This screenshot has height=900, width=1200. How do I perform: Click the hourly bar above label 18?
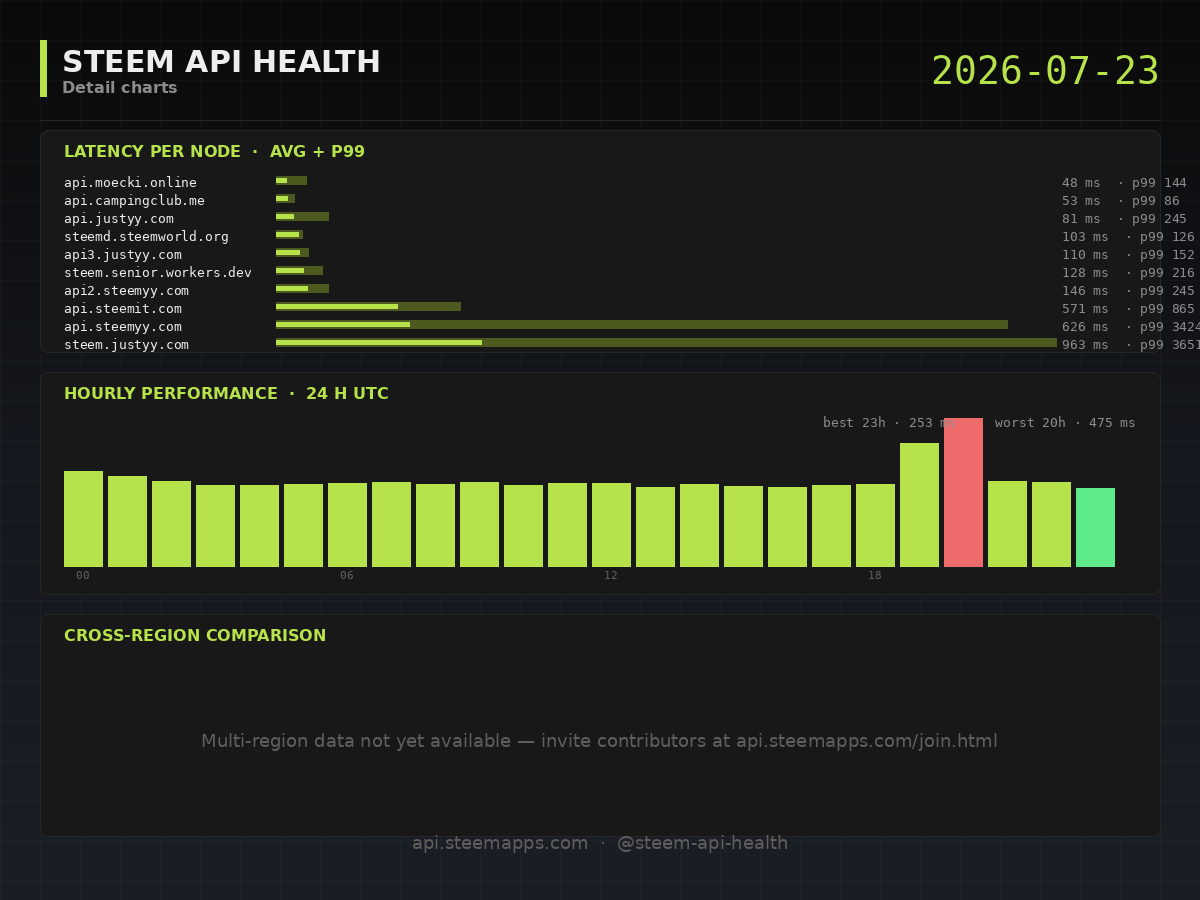coord(875,525)
